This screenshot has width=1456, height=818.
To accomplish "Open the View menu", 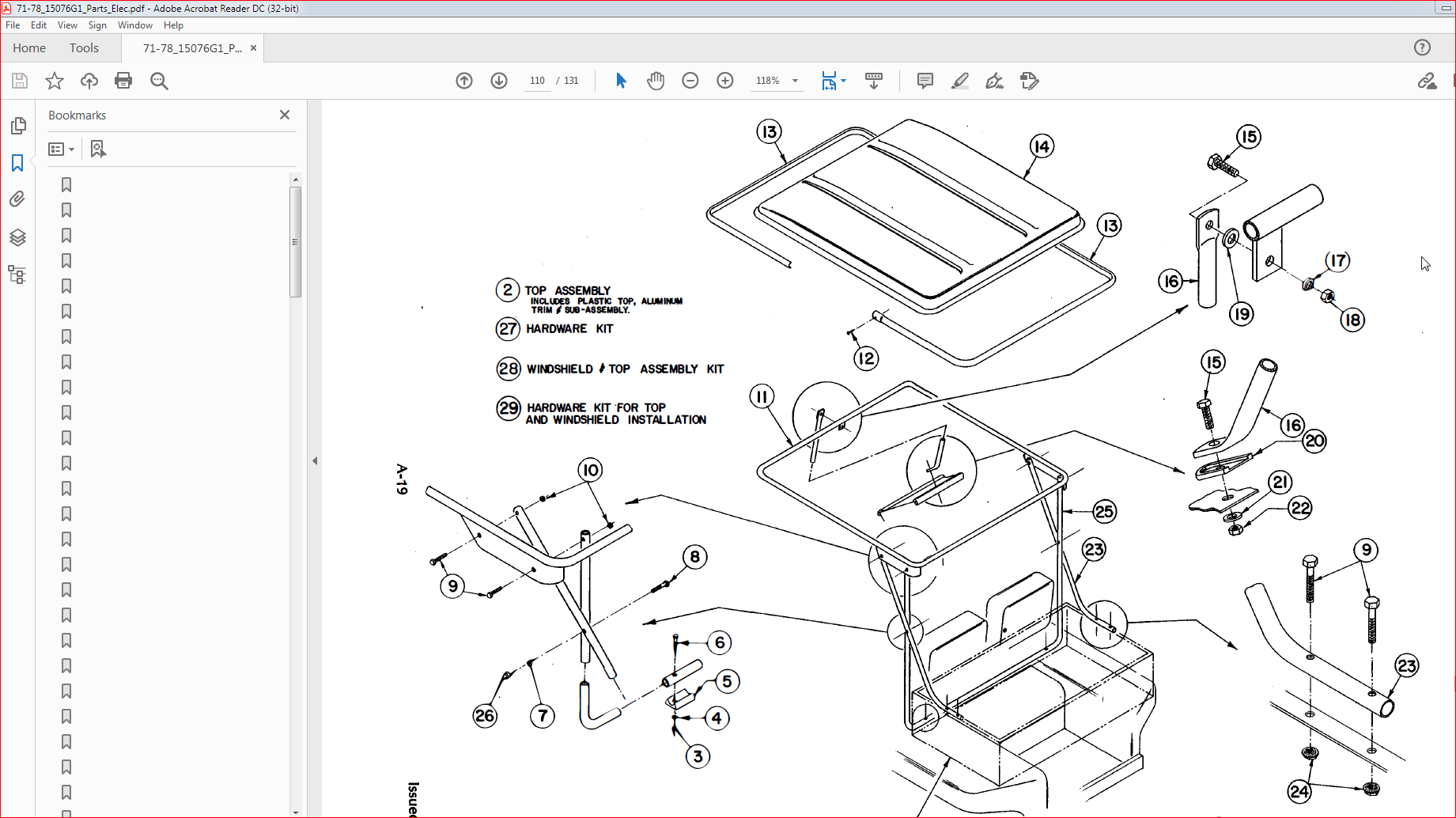I will 67,25.
